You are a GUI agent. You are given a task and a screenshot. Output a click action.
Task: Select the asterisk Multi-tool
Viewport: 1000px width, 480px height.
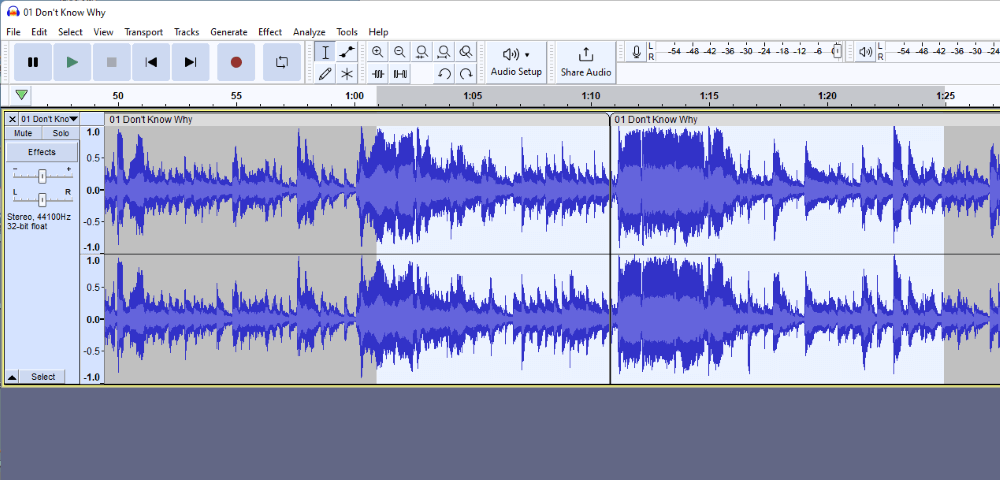347,74
